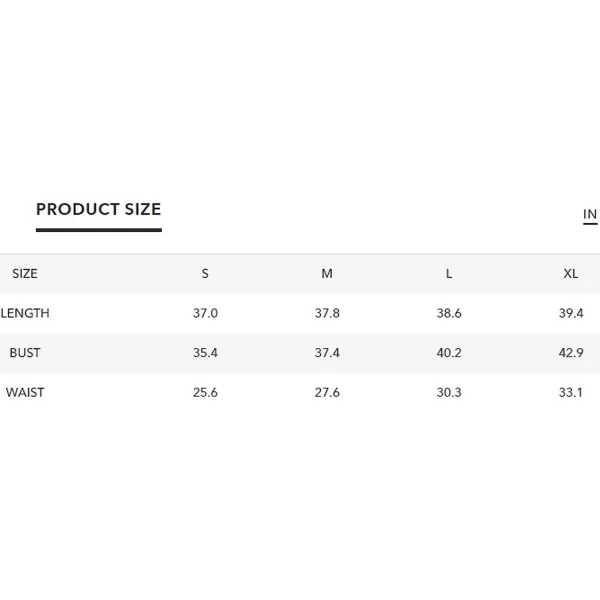Click the 40.2 bust value for L
This screenshot has width=600, height=600.
coord(449,353)
